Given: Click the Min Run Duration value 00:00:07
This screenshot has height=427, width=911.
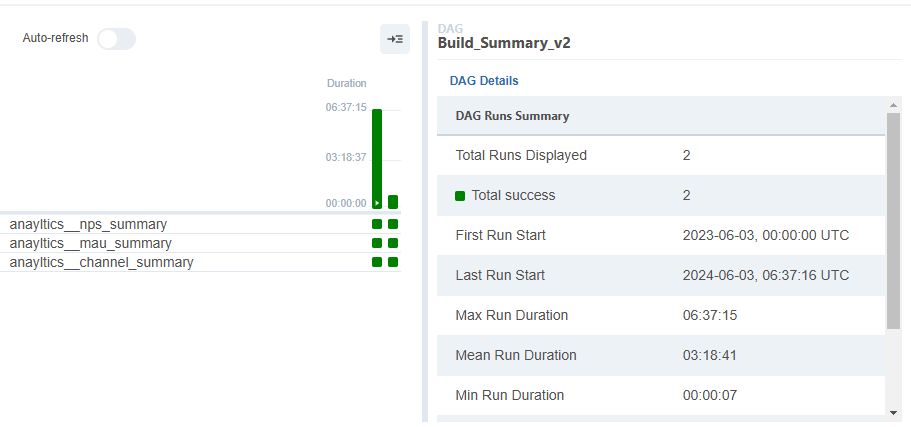Looking at the screenshot, I should 710,396.
